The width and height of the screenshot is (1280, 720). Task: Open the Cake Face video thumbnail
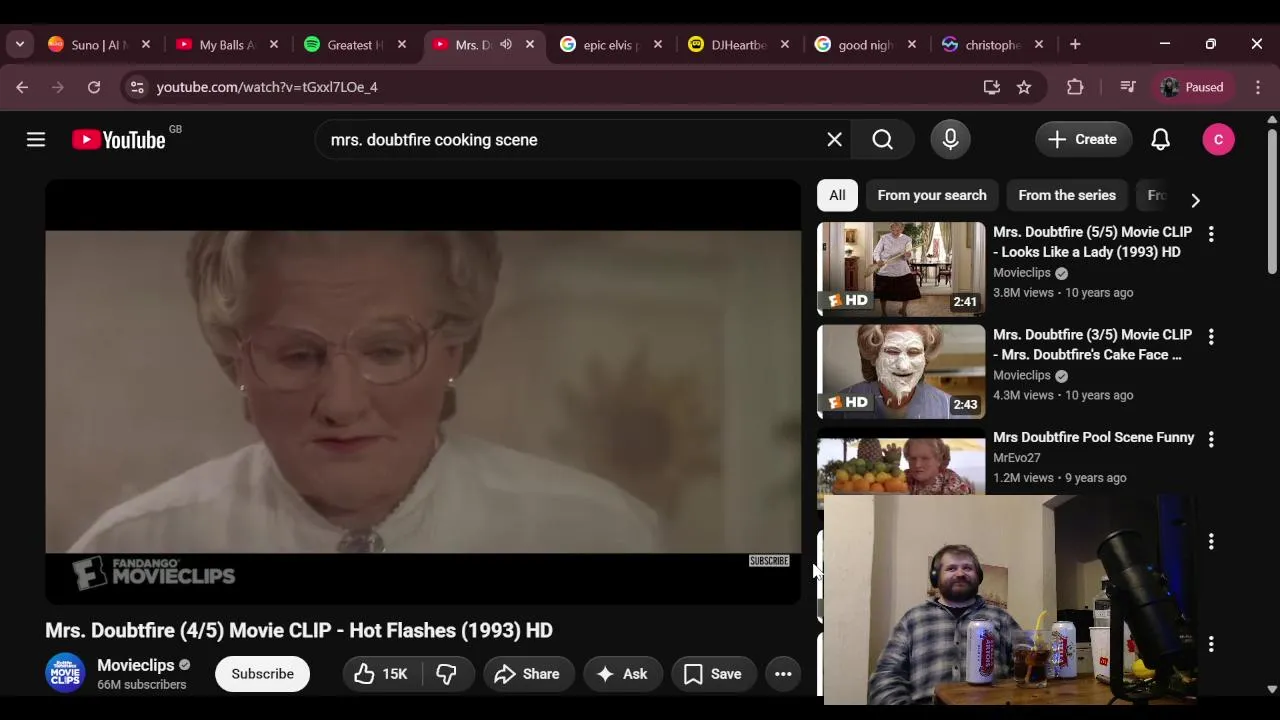[x=901, y=371]
